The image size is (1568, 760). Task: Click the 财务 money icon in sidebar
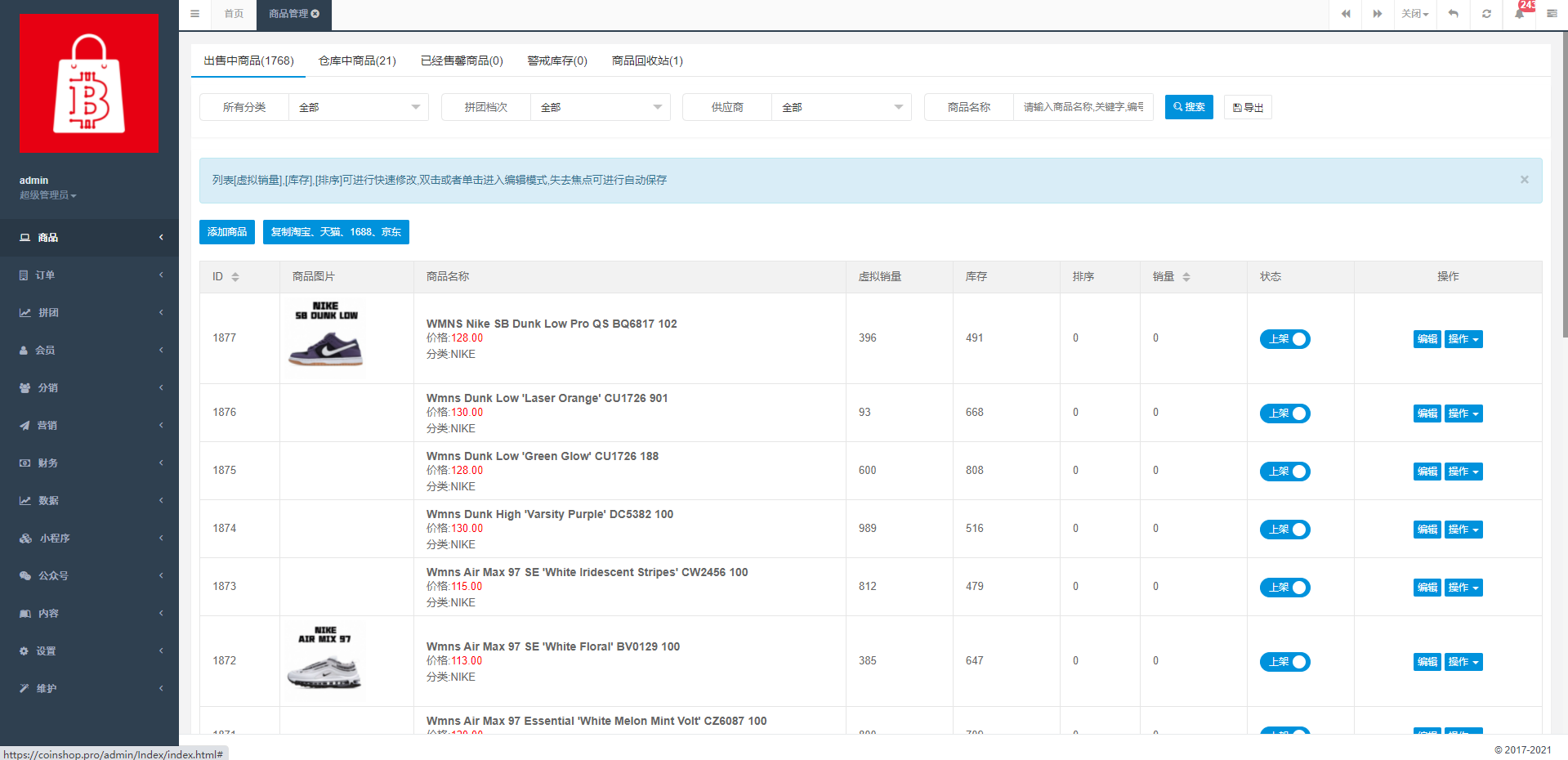pos(25,463)
